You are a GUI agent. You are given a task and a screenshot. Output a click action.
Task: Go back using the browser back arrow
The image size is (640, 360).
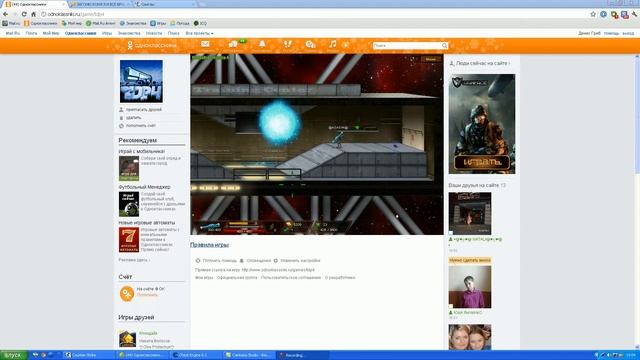click(5, 14)
